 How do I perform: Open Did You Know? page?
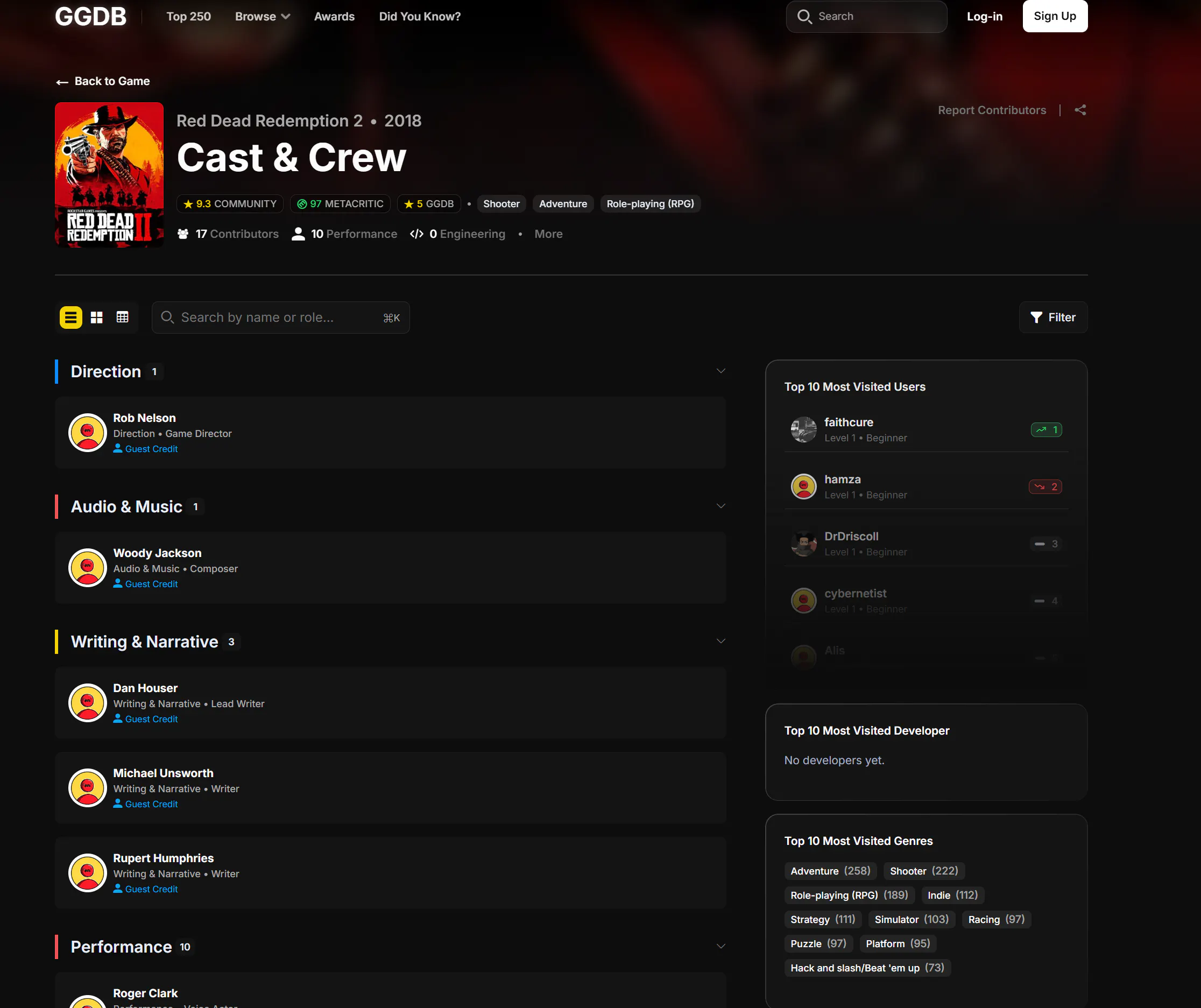[x=420, y=17]
